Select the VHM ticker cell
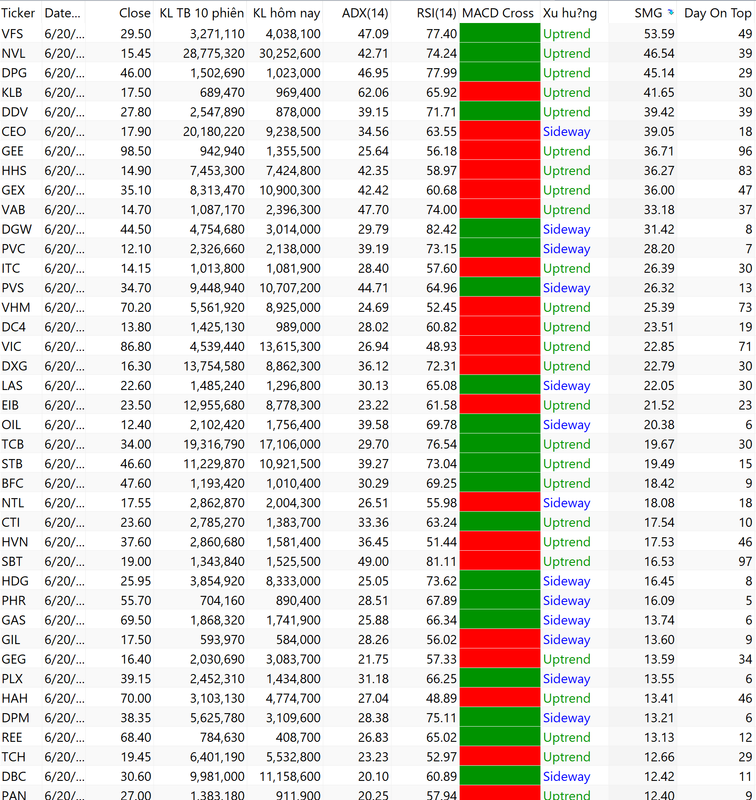The height and width of the screenshot is (800, 756). tap(16, 308)
